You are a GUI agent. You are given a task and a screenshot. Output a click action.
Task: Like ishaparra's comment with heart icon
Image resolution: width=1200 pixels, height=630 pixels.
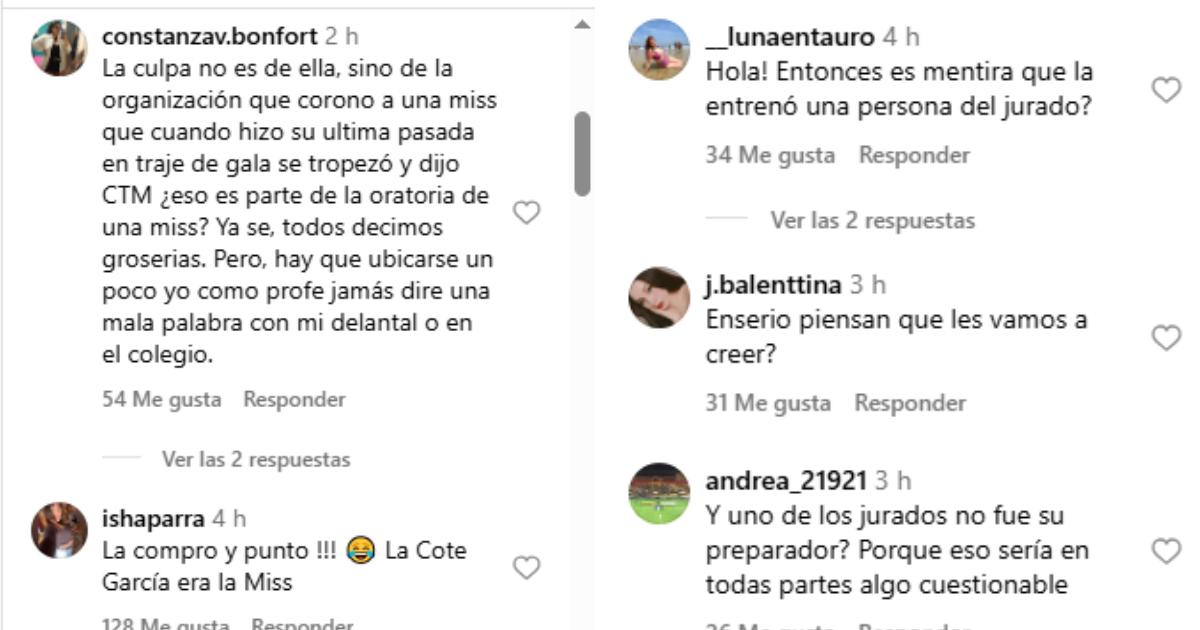coord(526,567)
